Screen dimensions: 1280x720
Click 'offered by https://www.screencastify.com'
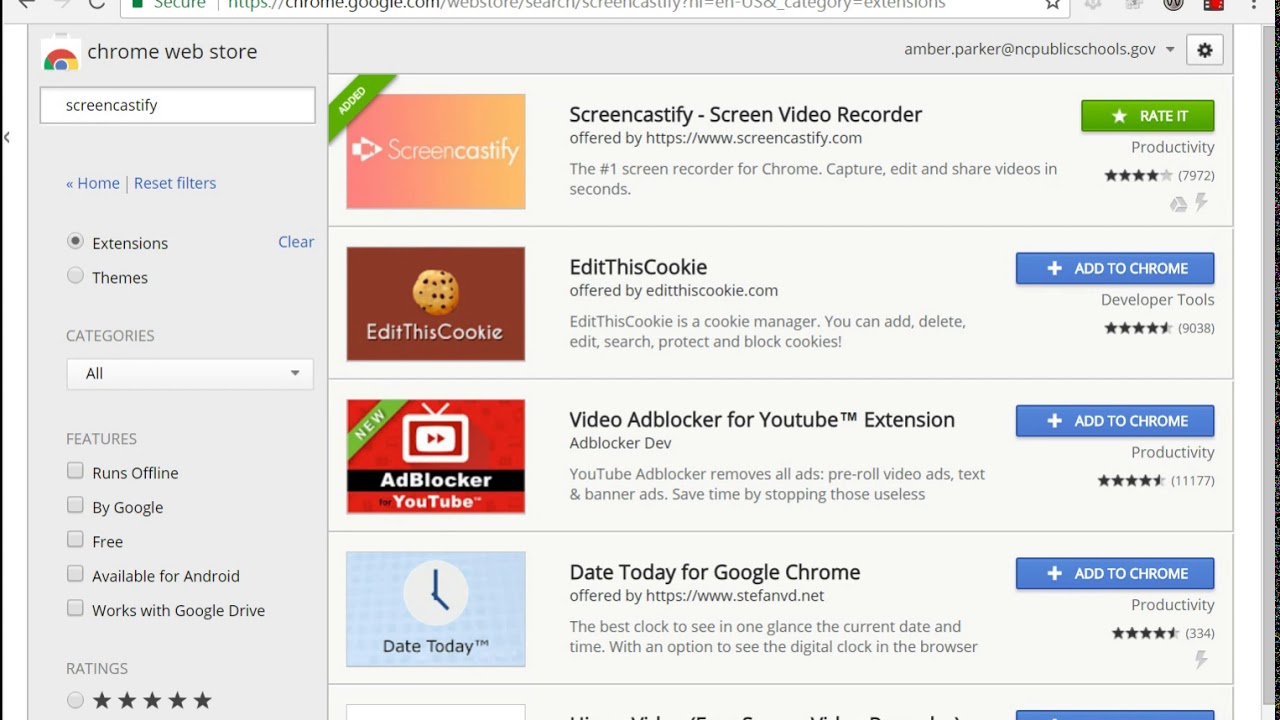pos(716,138)
